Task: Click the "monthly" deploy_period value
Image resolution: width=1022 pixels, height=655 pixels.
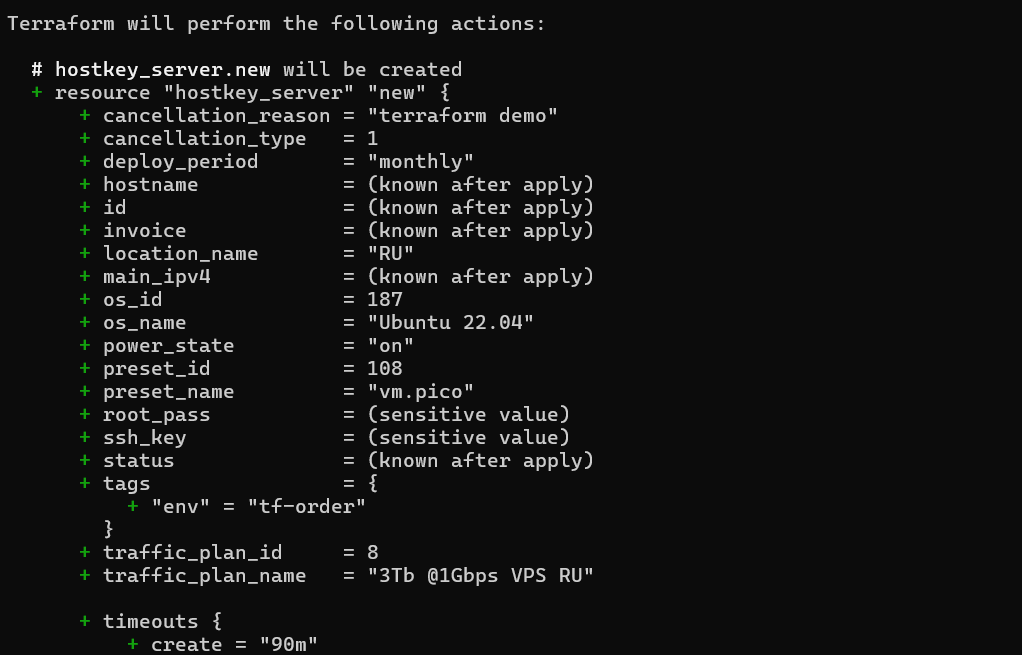Action: coord(420,162)
